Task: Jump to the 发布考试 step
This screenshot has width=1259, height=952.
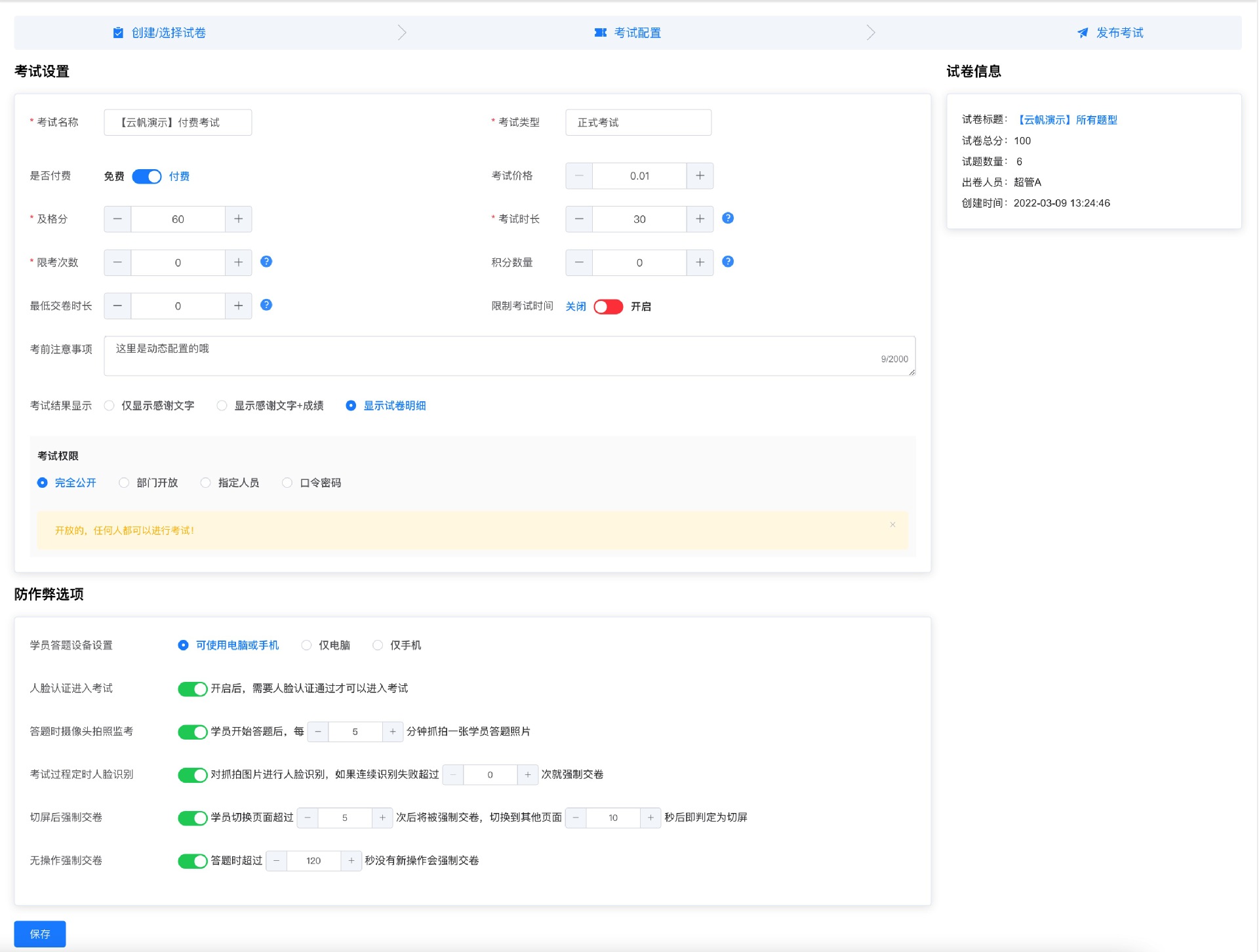Action: tap(1109, 33)
